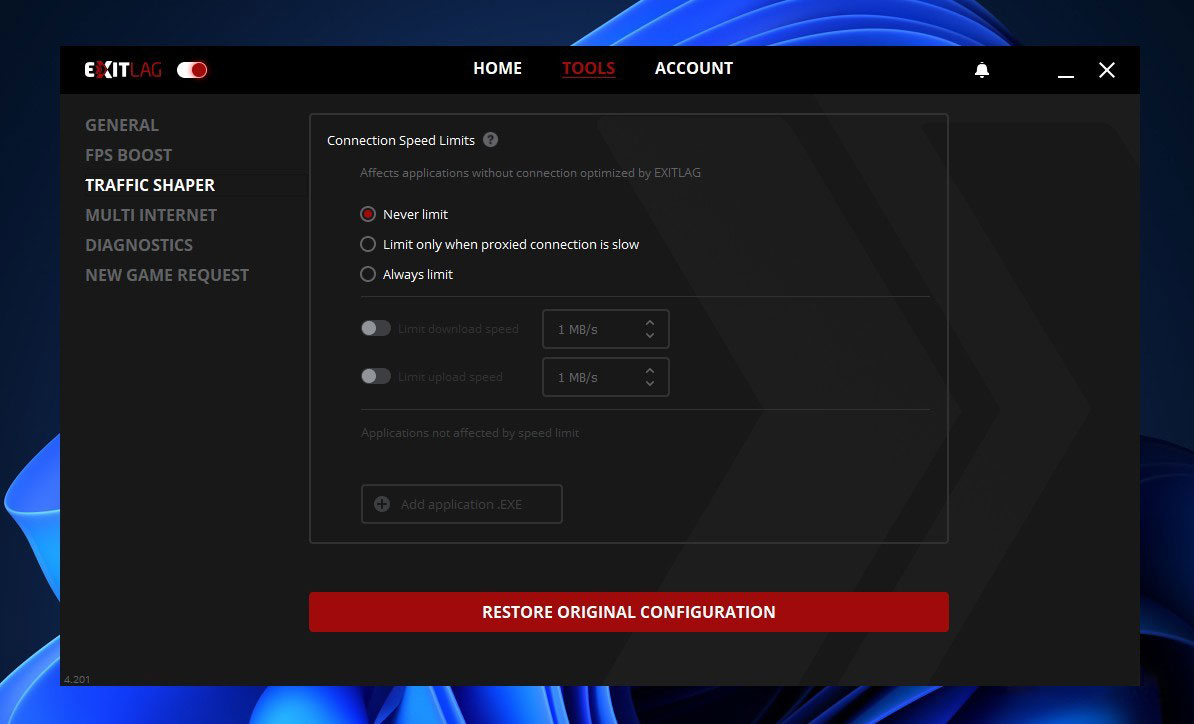
Task: Decrease upload speed limit with down arrow
Action: click(x=650, y=383)
